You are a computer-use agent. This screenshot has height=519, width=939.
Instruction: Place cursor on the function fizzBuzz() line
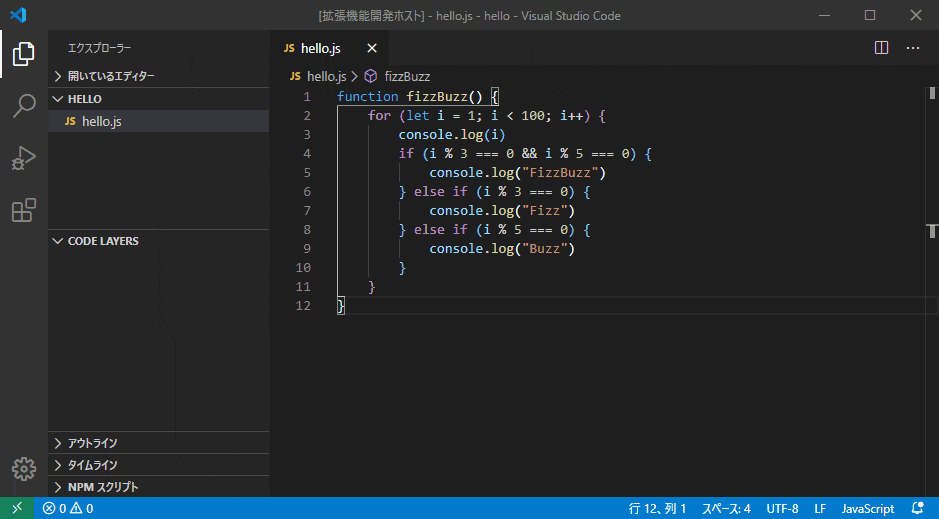(417, 96)
